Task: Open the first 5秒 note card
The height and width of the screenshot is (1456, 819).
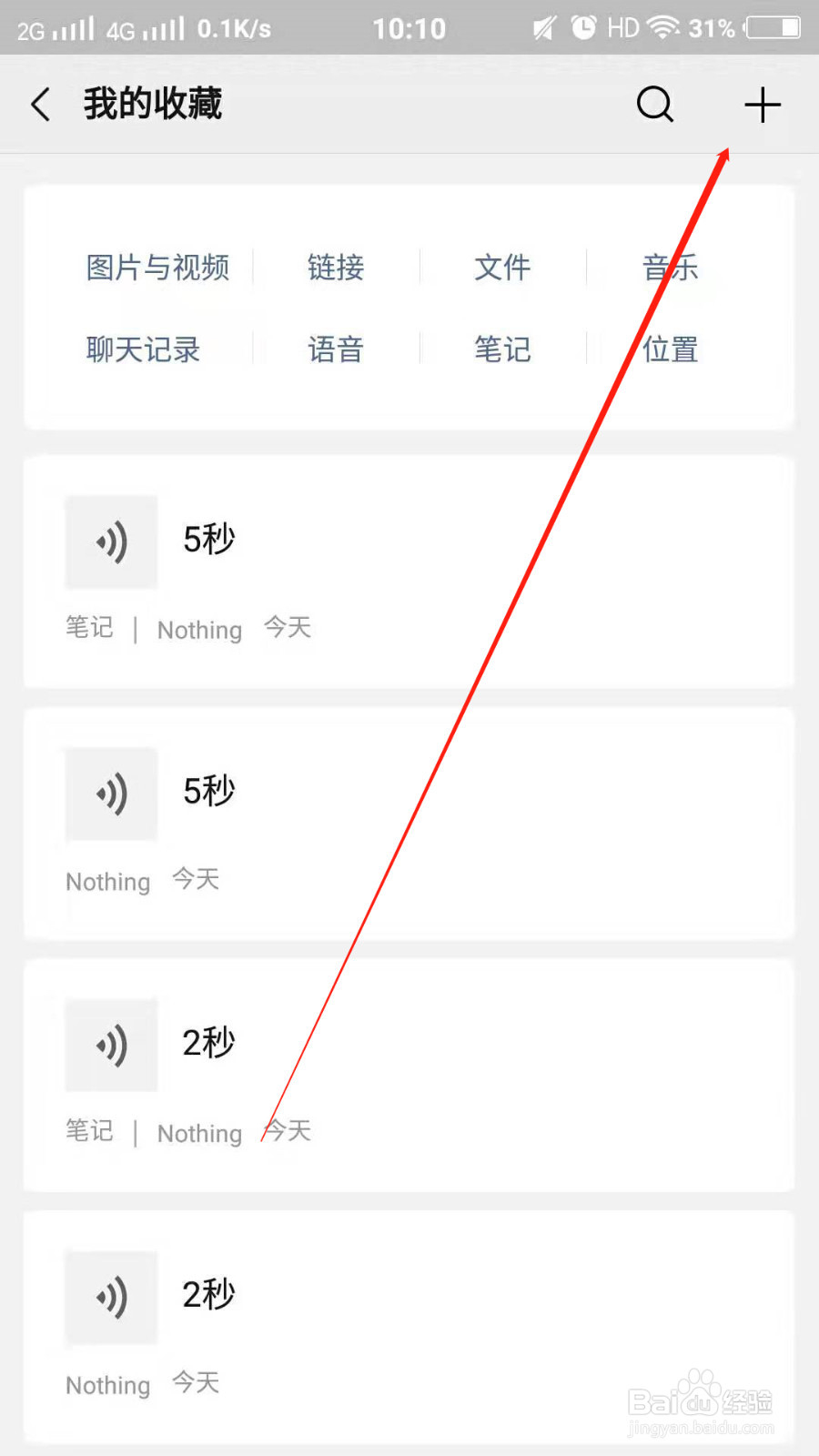Action: click(x=409, y=571)
